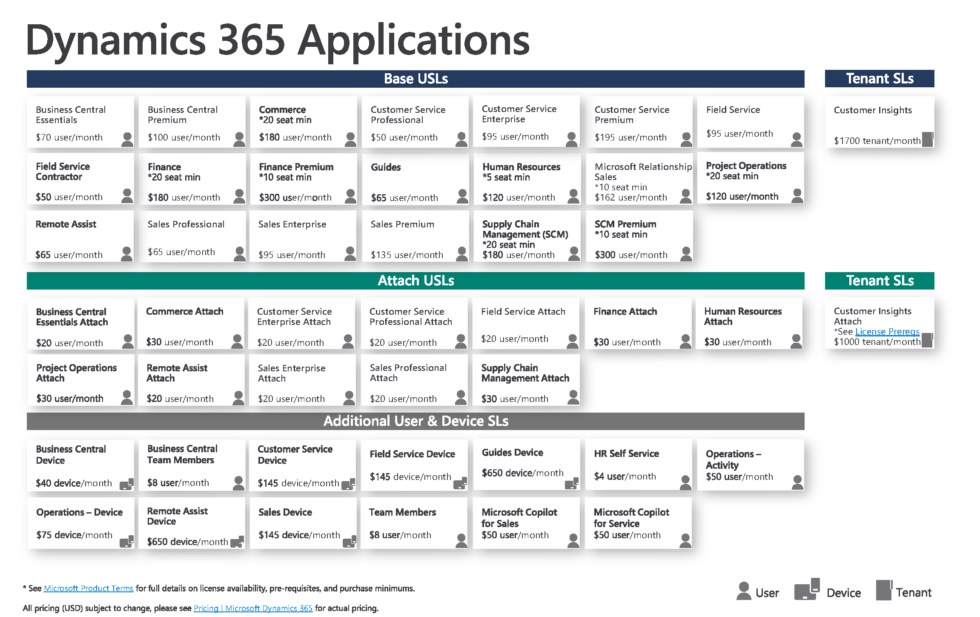Click the Human Resources Attach card title
Image resolution: width=980 pixels, height=617 pixels.
pyautogui.click(x=743, y=316)
